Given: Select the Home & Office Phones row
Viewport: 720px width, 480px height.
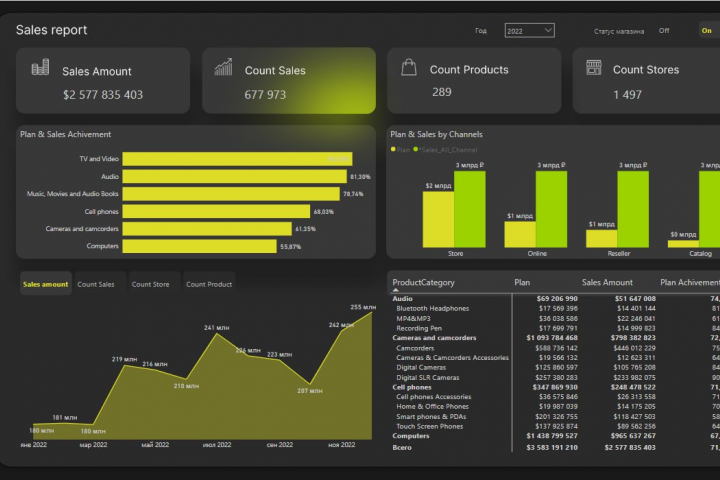Looking at the screenshot, I should click(556, 407).
